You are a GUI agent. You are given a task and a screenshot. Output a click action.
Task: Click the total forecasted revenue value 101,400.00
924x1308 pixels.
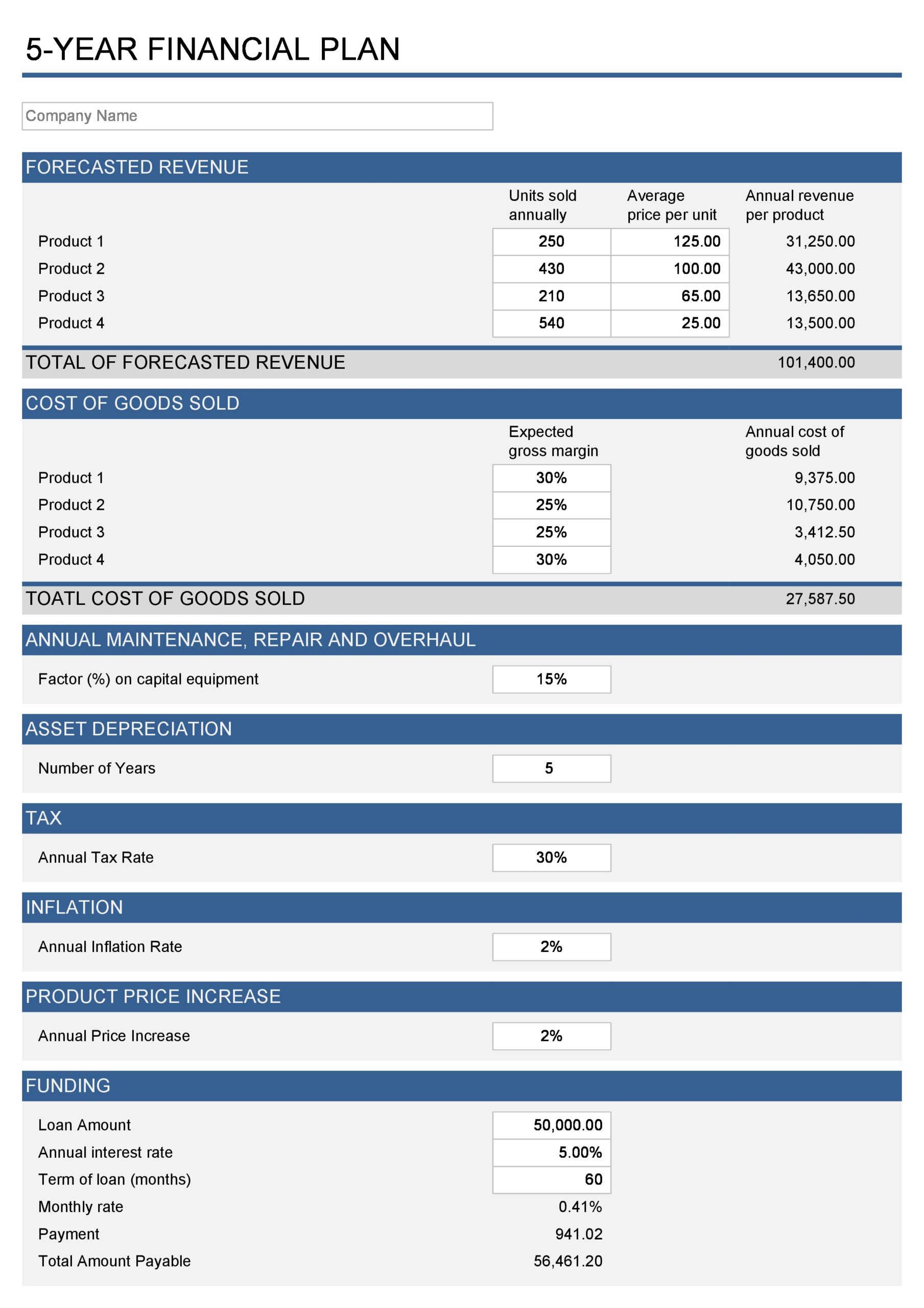tap(816, 362)
